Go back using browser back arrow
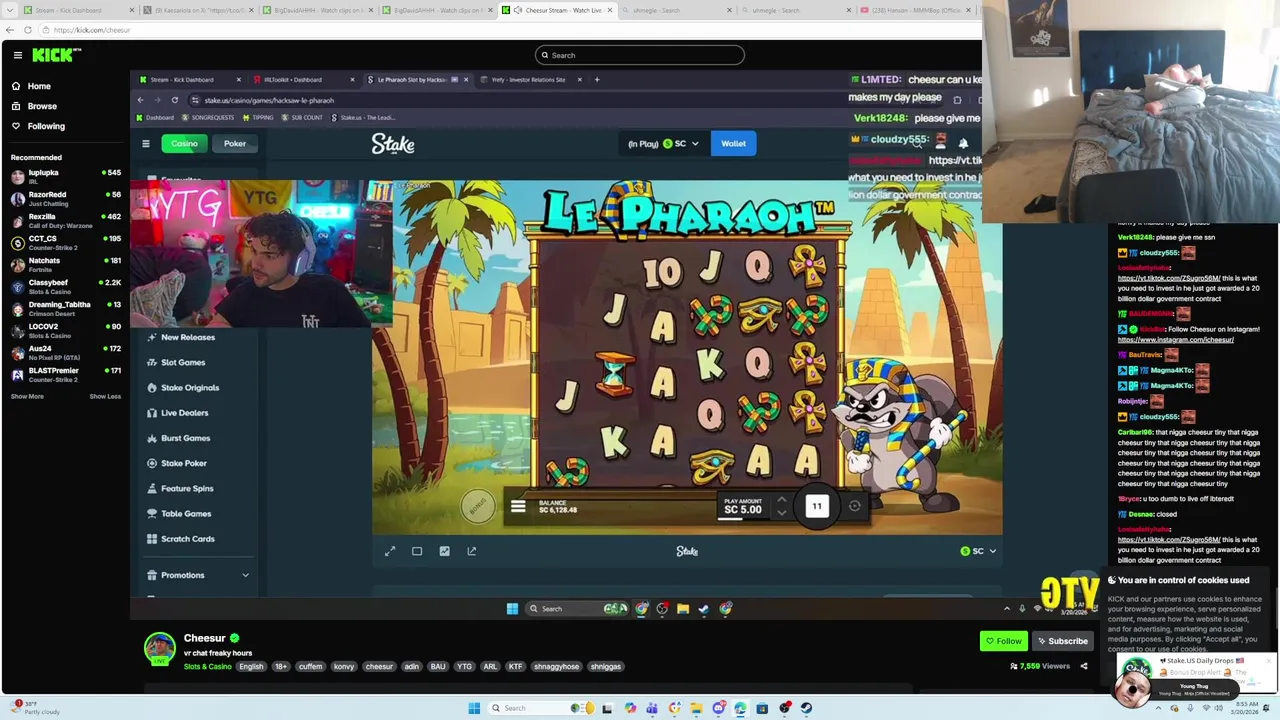 [10, 30]
